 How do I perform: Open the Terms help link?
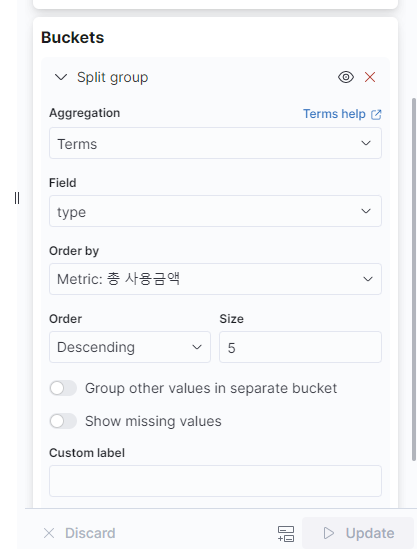(x=342, y=114)
